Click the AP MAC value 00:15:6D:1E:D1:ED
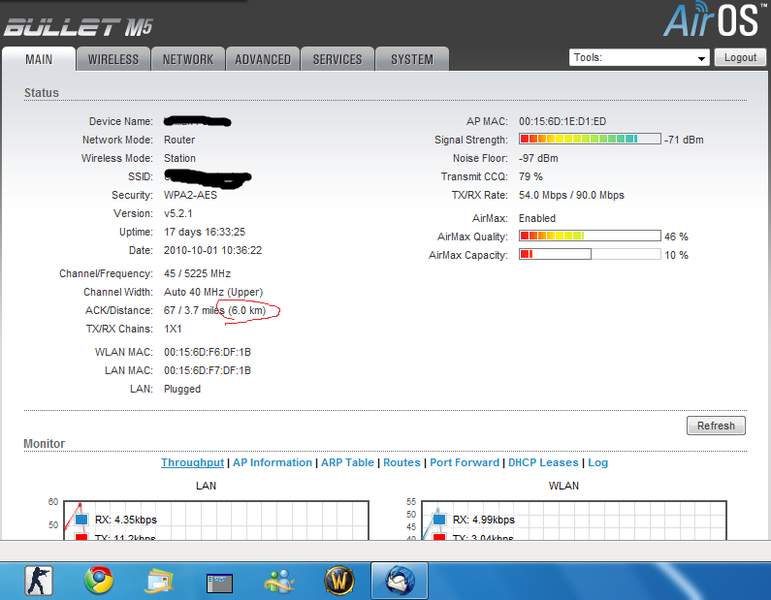The width and height of the screenshot is (771, 600). click(563, 121)
